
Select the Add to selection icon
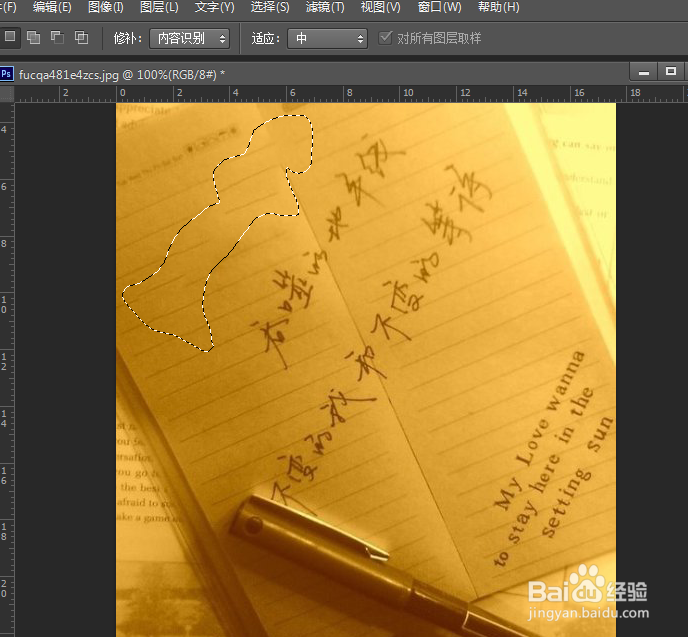[x=34, y=38]
